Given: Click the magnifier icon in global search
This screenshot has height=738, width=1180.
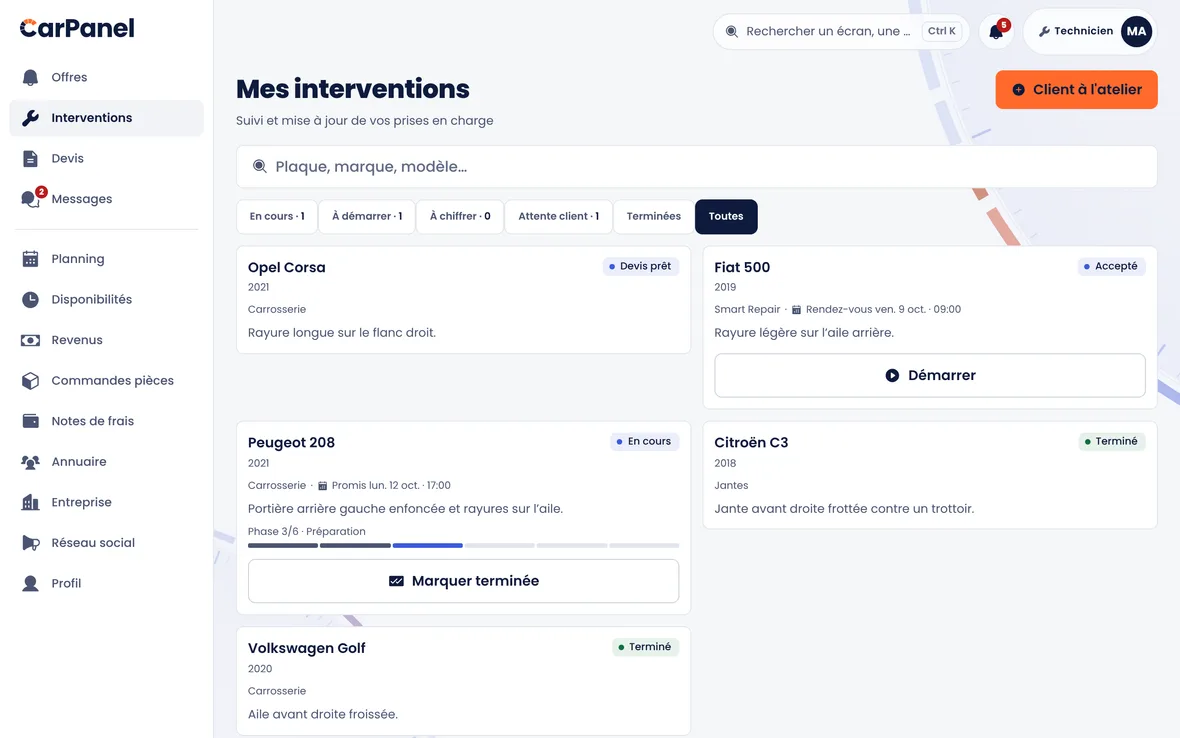Looking at the screenshot, I should (x=731, y=32).
